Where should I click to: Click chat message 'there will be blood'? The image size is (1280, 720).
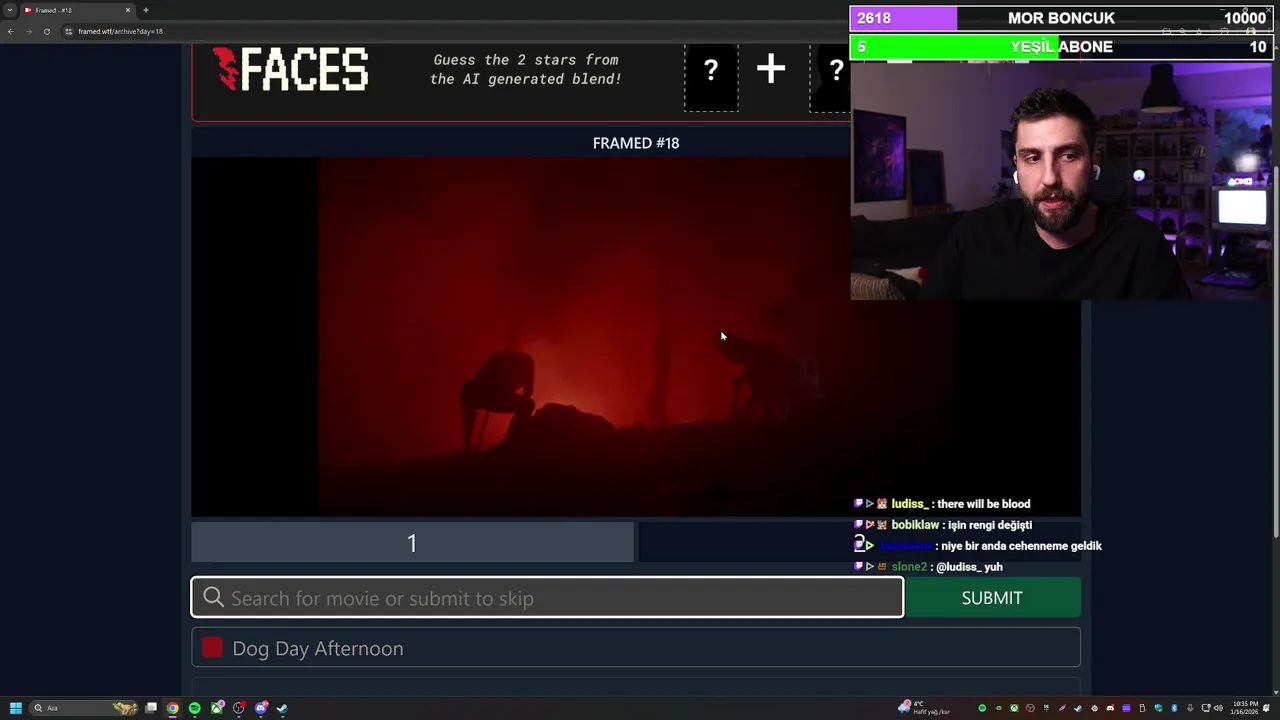click(982, 504)
